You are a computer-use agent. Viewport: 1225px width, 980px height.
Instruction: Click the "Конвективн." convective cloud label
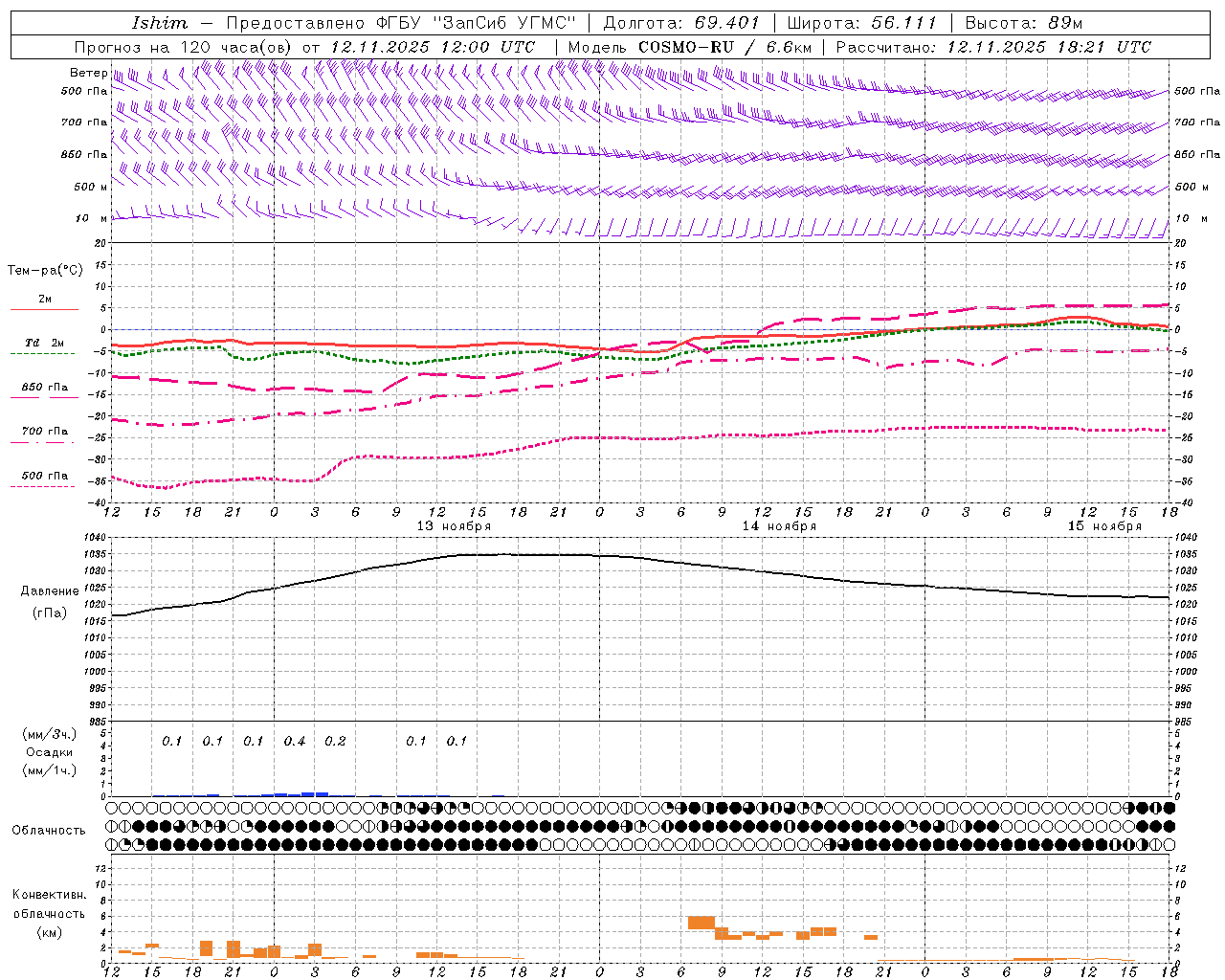(x=49, y=895)
